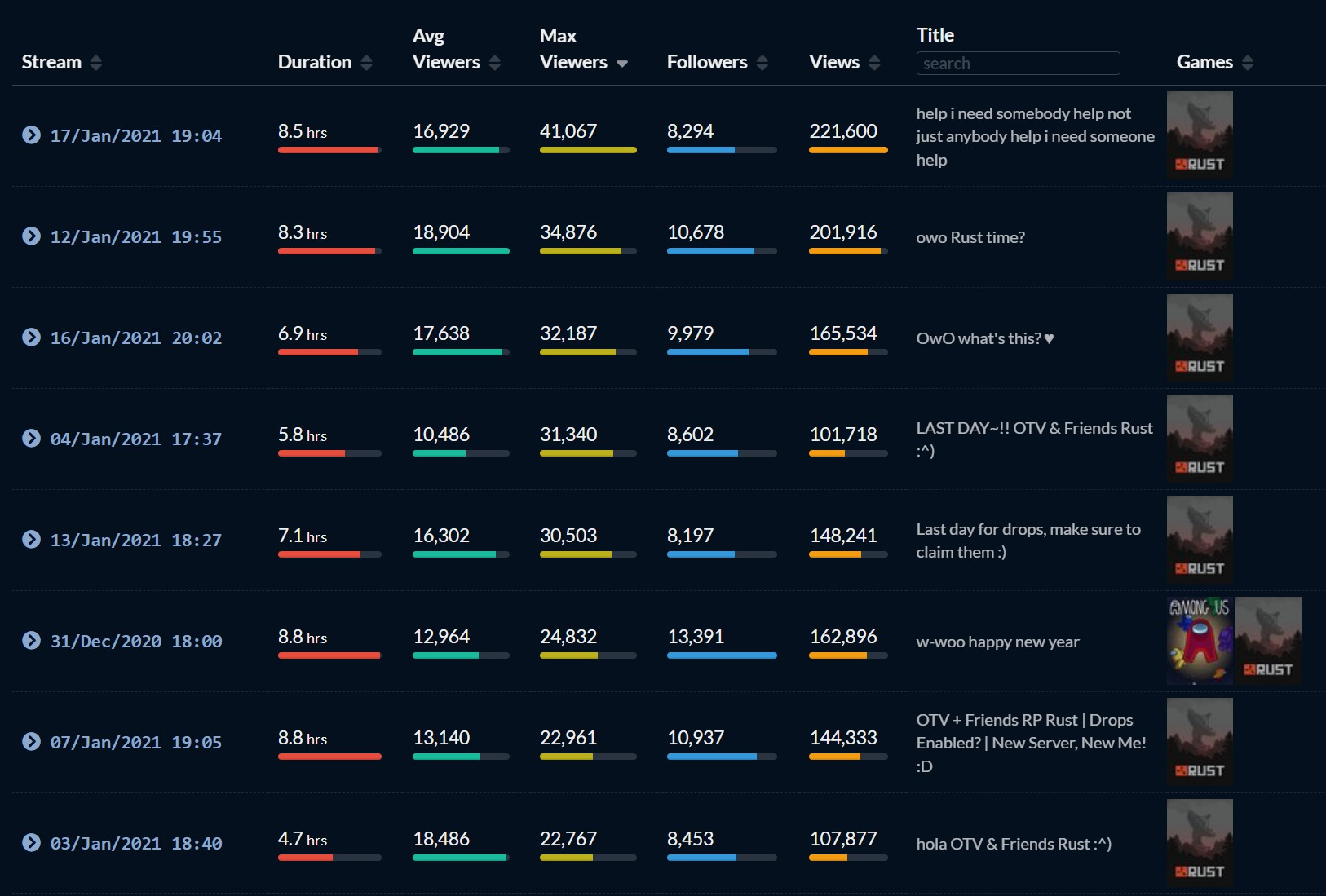
Task: Click Rust game thumbnail for 17/Jan/2021 stream
Action: 1200,135
